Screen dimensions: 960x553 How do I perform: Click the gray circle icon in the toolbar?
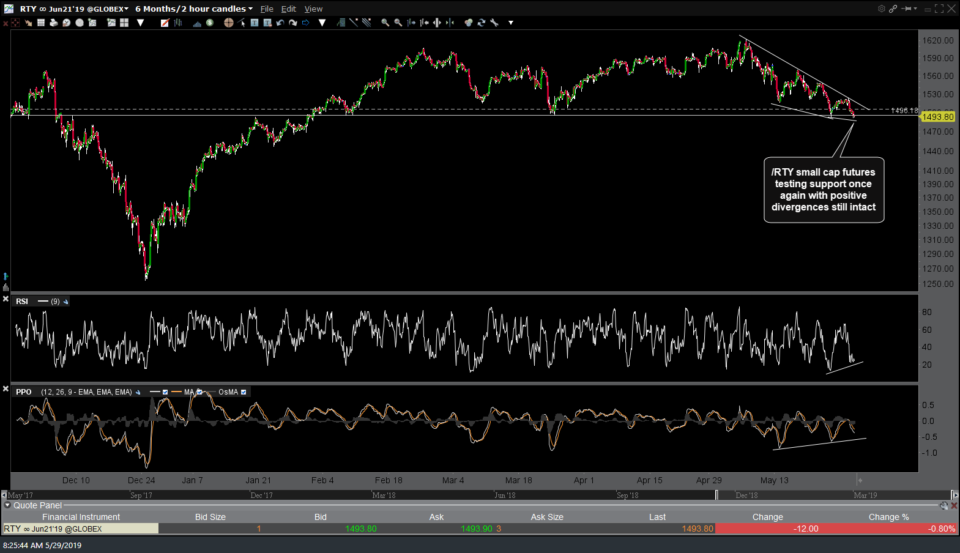[x=79, y=23]
